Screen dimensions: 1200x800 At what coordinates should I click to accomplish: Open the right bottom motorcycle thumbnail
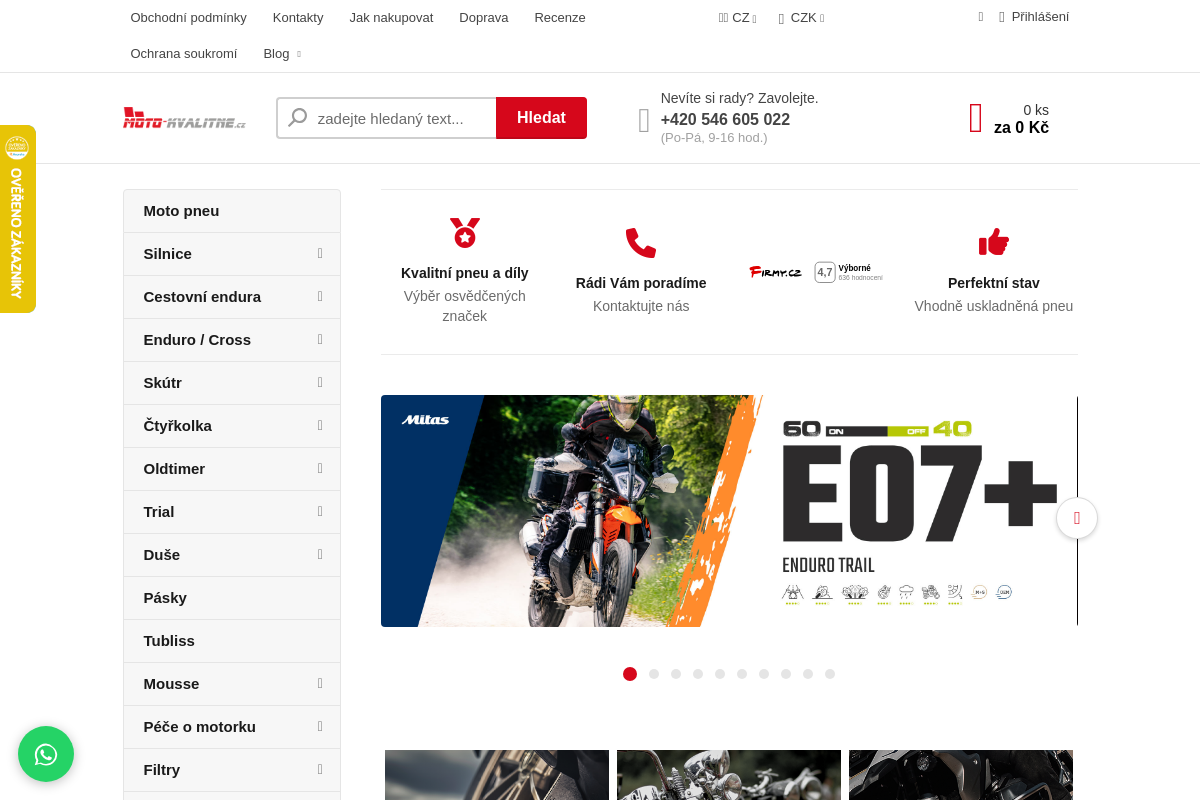(x=961, y=775)
